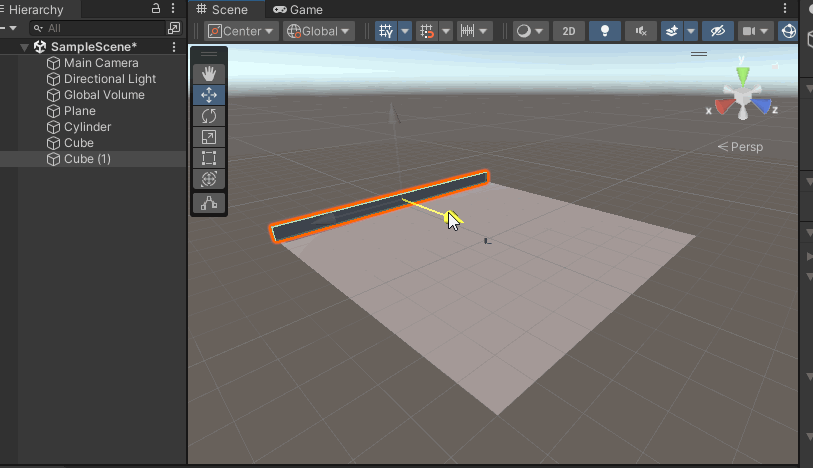Viewport: 813px width, 468px height.
Task: Open the SampleScene context menu dots
Action: tap(174, 47)
